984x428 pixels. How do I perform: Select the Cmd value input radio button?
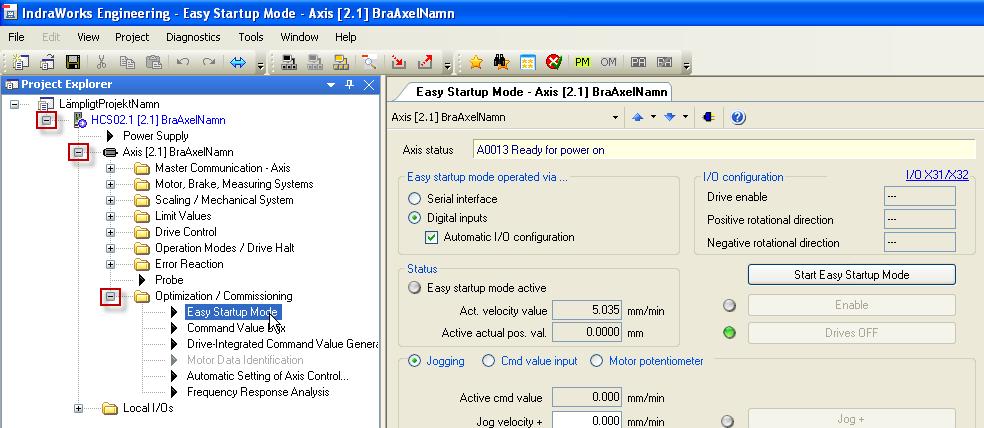coord(488,361)
